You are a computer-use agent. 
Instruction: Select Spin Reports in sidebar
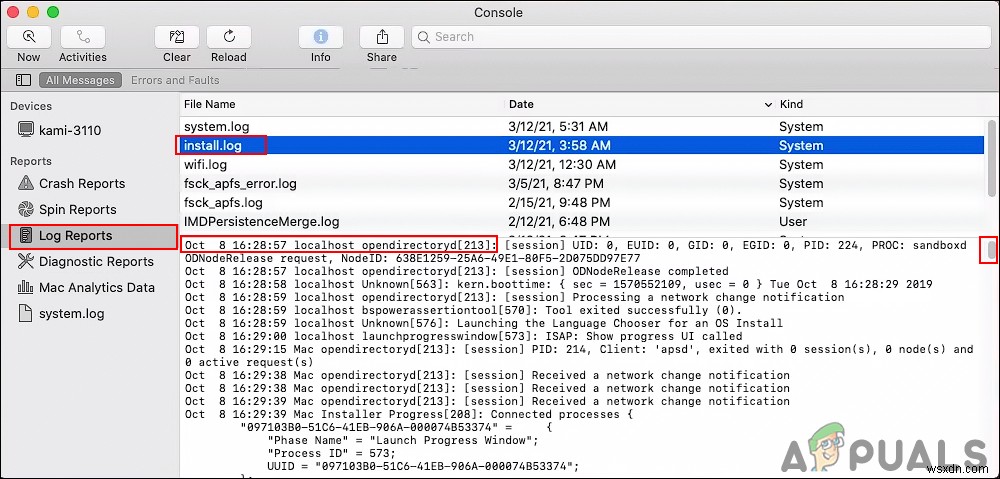[78, 210]
